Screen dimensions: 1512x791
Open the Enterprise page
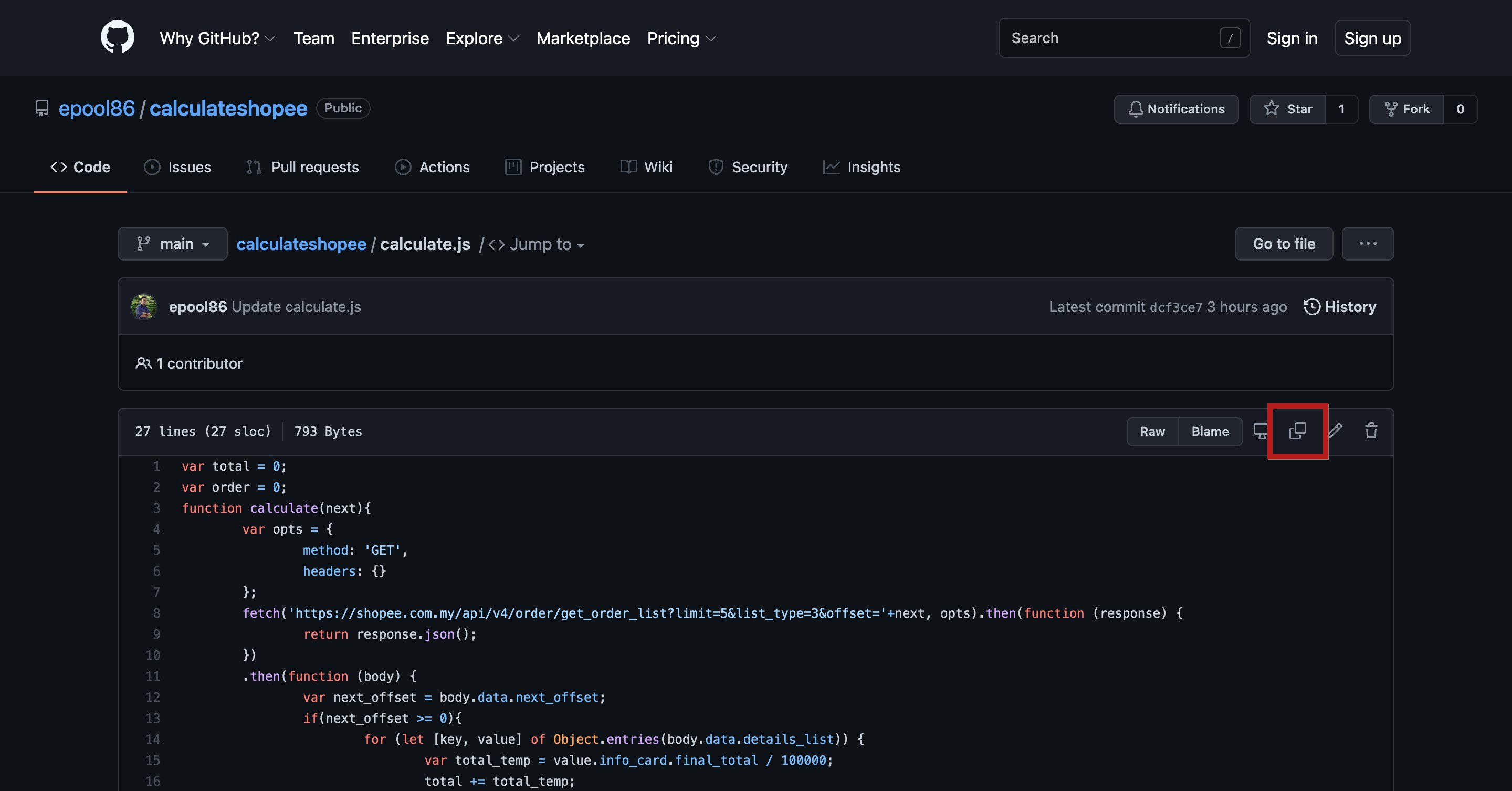coord(390,38)
